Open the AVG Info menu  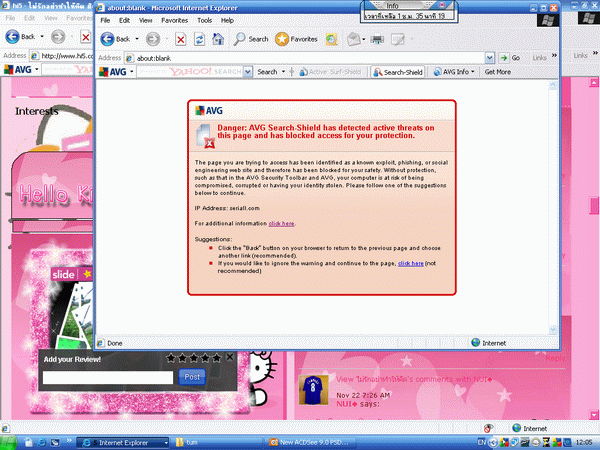click(454, 72)
